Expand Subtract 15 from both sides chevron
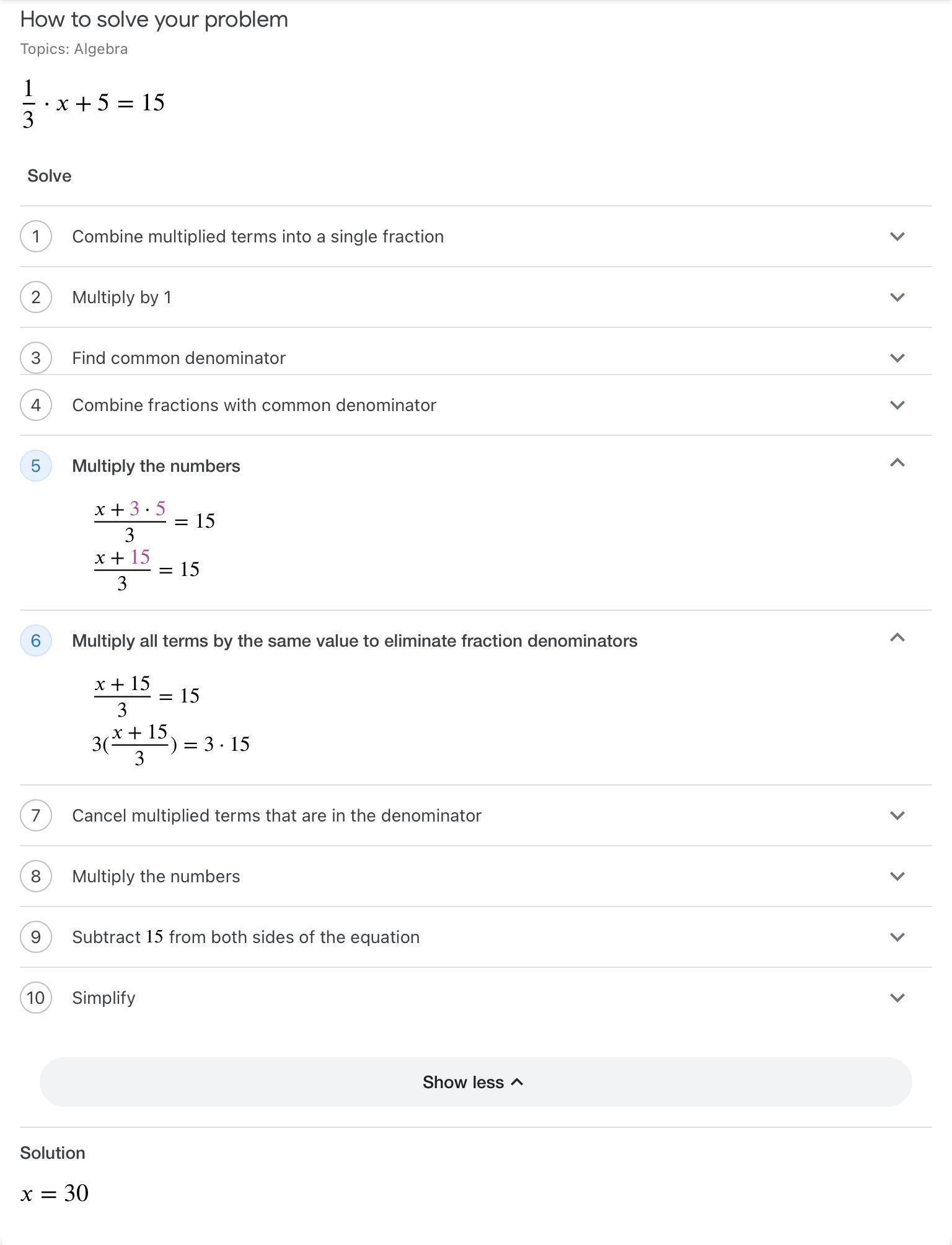Image resolution: width=952 pixels, height=1245 pixels. coord(897,937)
